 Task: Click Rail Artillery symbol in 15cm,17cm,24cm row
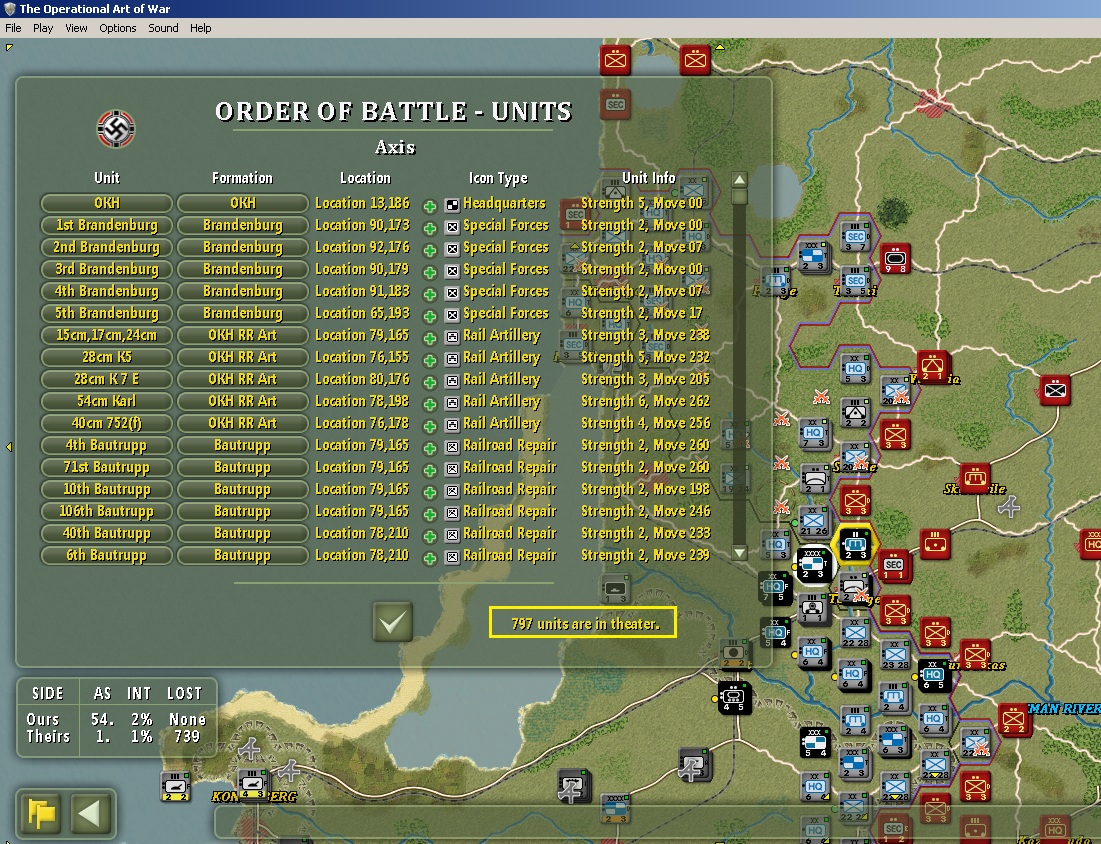coord(452,337)
